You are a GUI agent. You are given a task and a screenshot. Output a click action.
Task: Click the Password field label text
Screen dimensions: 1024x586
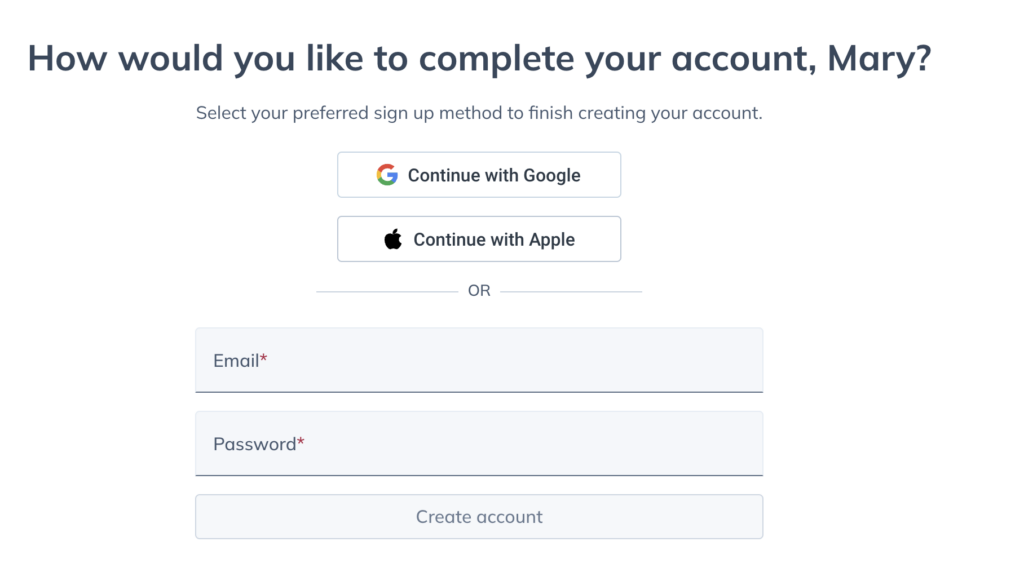tap(255, 444)
